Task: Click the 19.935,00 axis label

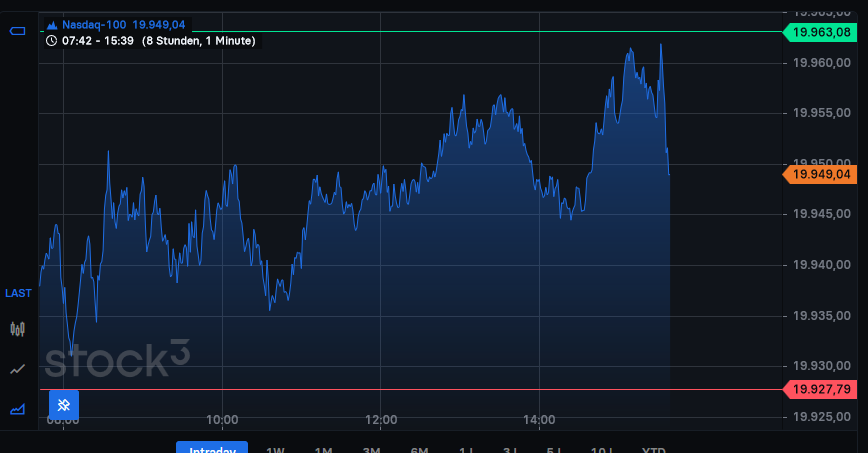Action: coord(822,316)
